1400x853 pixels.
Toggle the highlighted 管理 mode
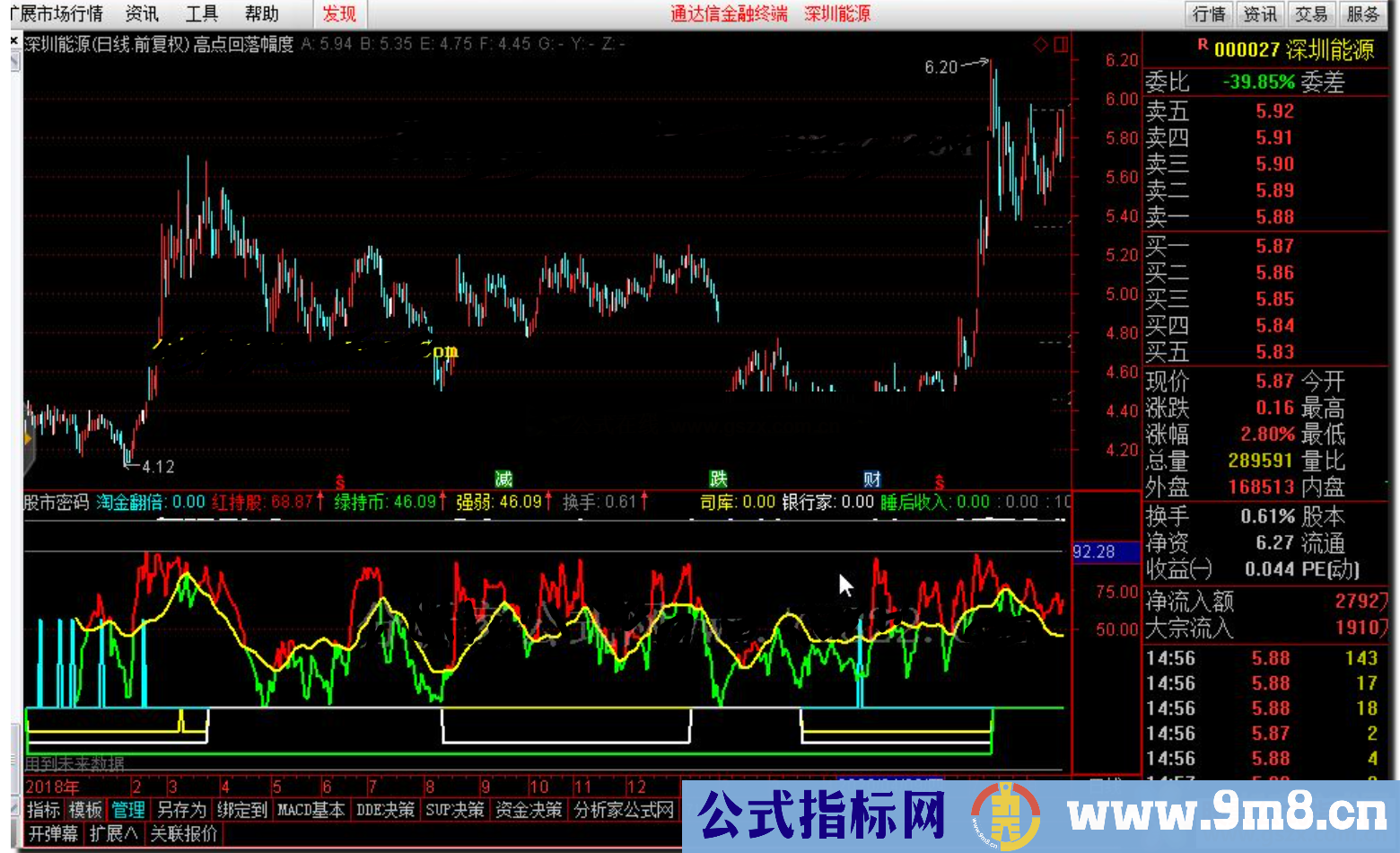click(x=128, y=809)
